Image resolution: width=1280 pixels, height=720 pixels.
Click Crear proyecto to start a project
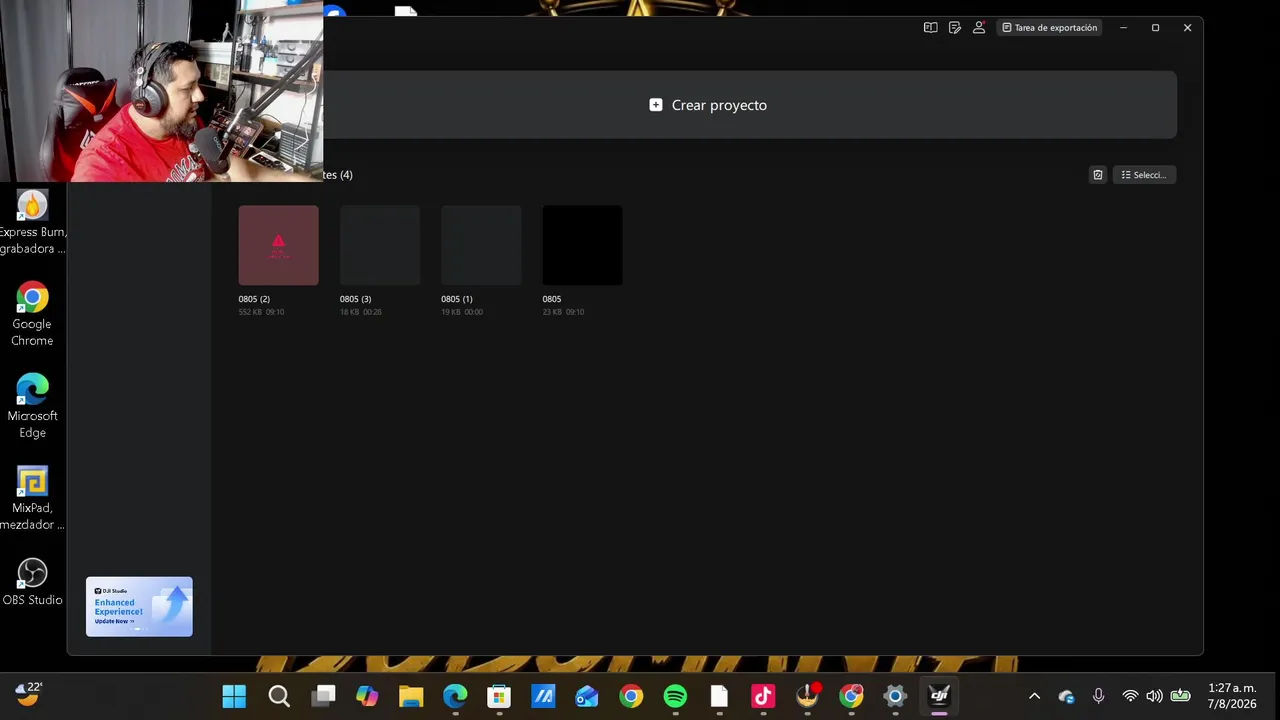click(708, 105)
